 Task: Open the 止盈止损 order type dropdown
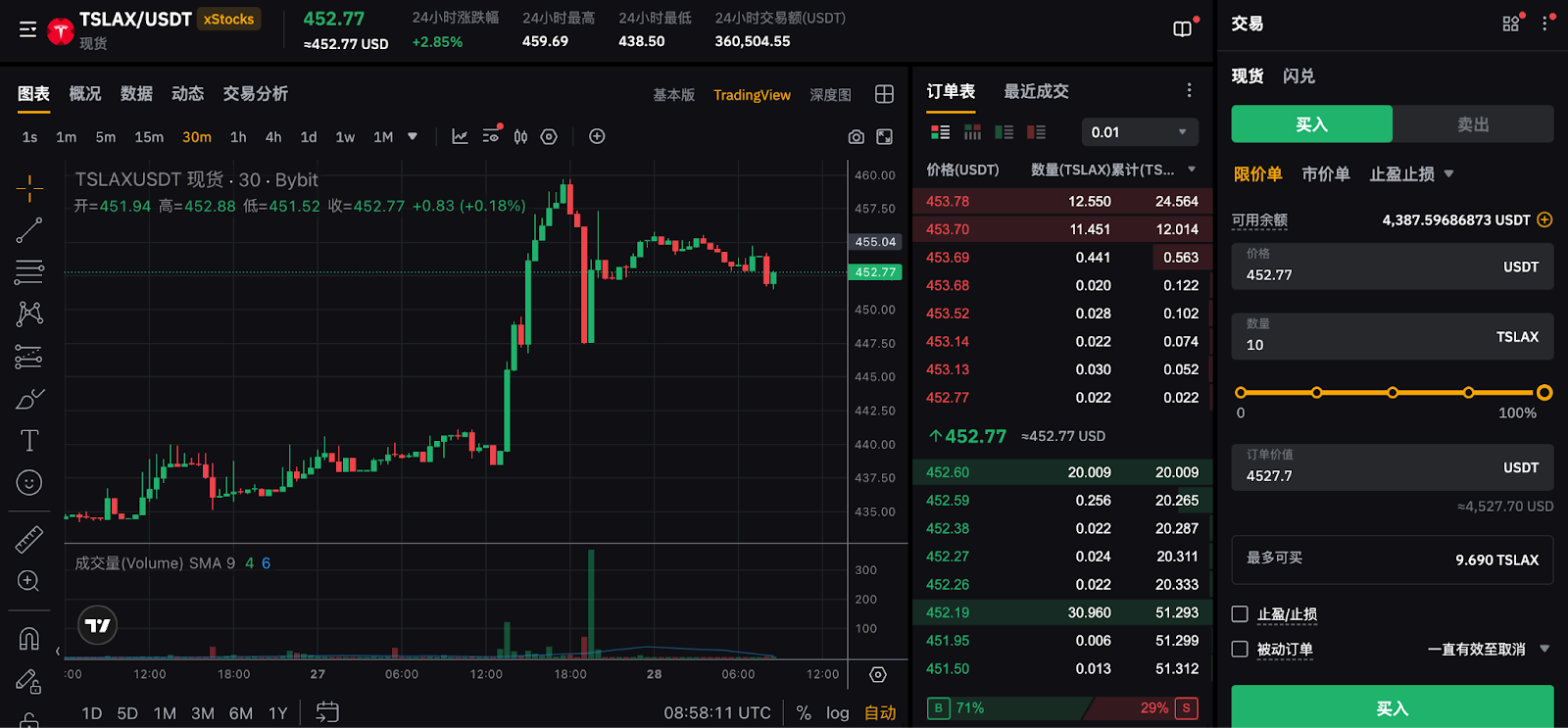pos(1411,174)
